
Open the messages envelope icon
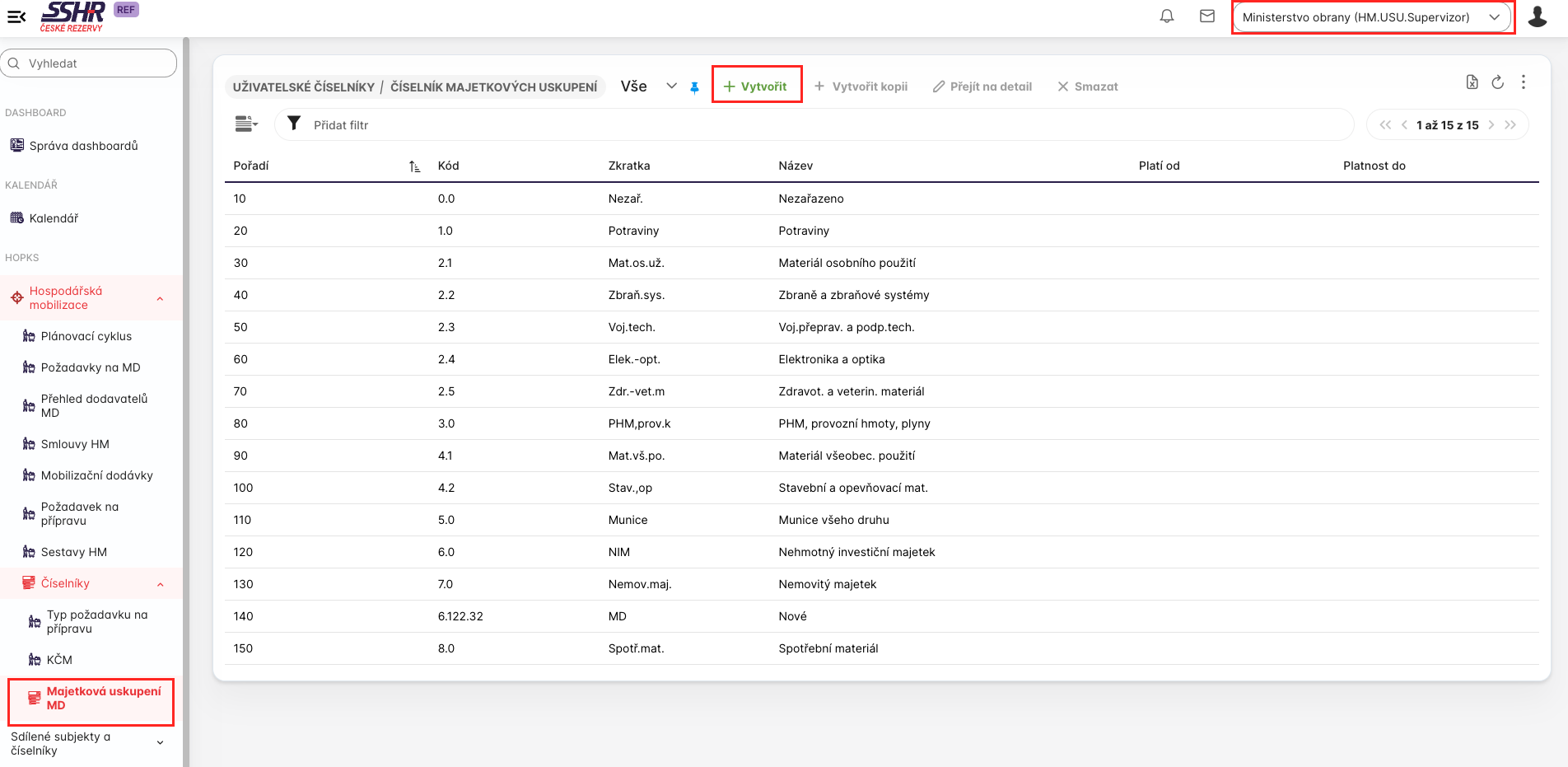(1206, 16)
